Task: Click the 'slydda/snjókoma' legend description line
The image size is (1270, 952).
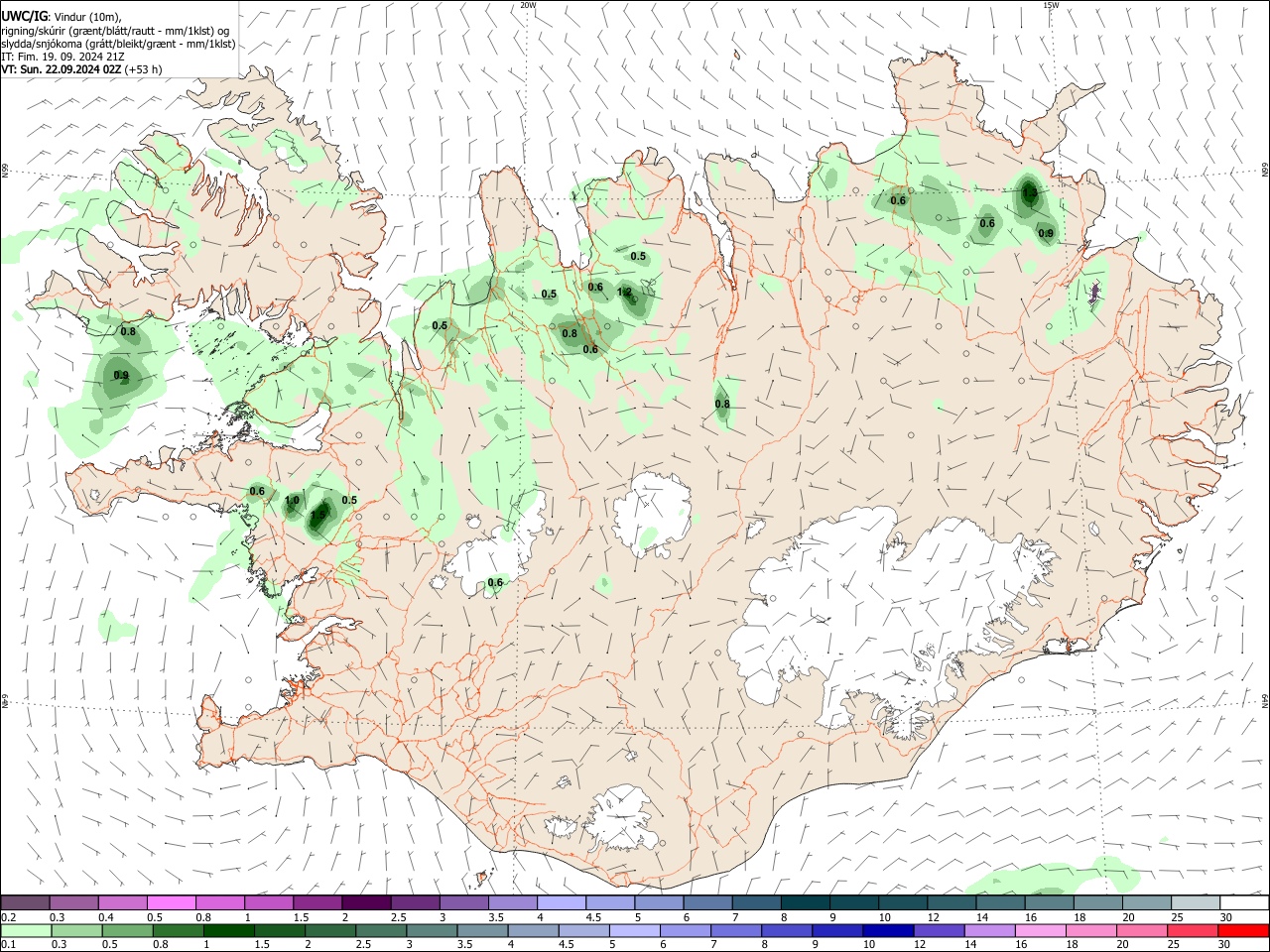Action: pyautogui.click(x=118, y=44)
